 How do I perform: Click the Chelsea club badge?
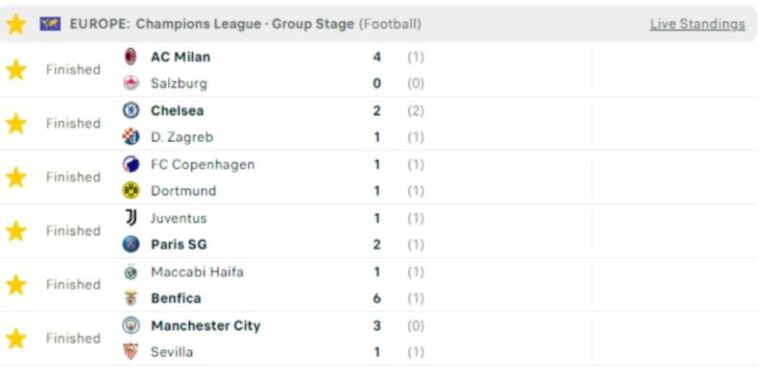click(131, 111)
